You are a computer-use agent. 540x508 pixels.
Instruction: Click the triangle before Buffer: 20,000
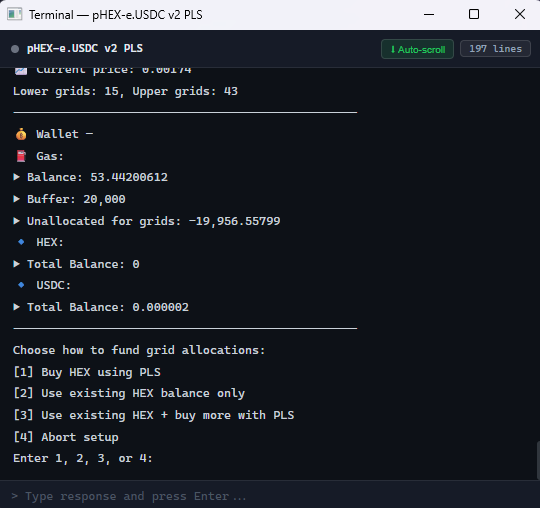16,199
